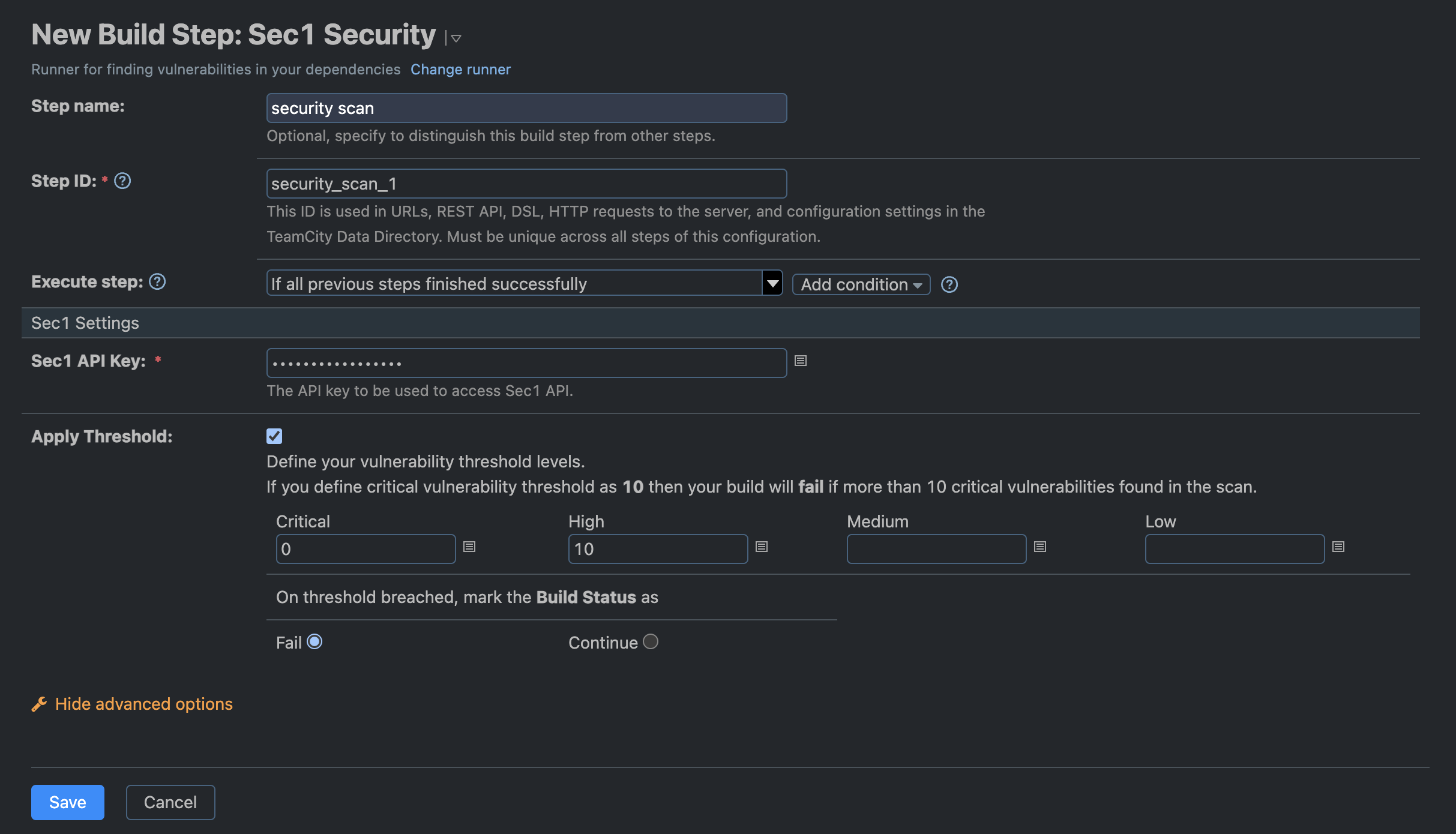This screenshot has height=834, width=1456.
Task: Click the Change runner link
Action: point(460,69)
